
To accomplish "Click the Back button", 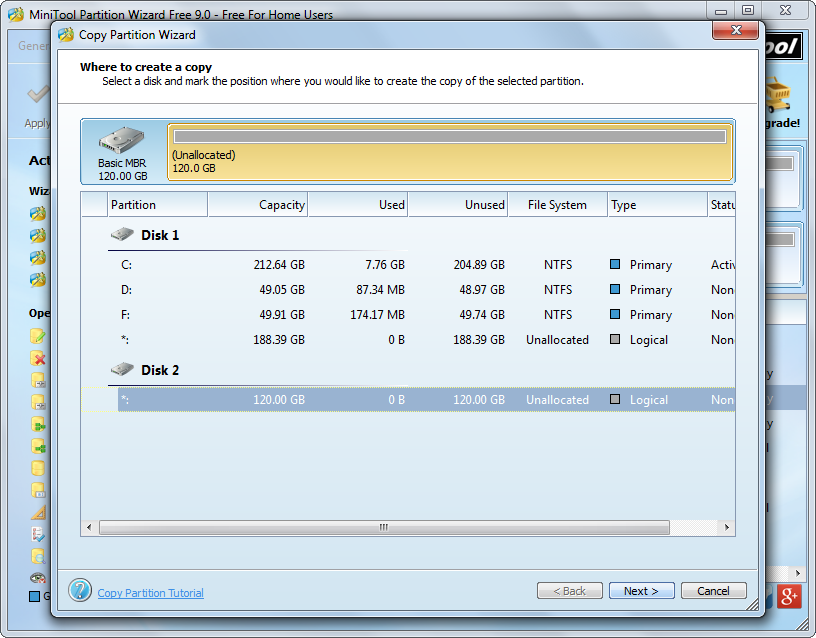I will pyautogui.click(x=570, y=591).
